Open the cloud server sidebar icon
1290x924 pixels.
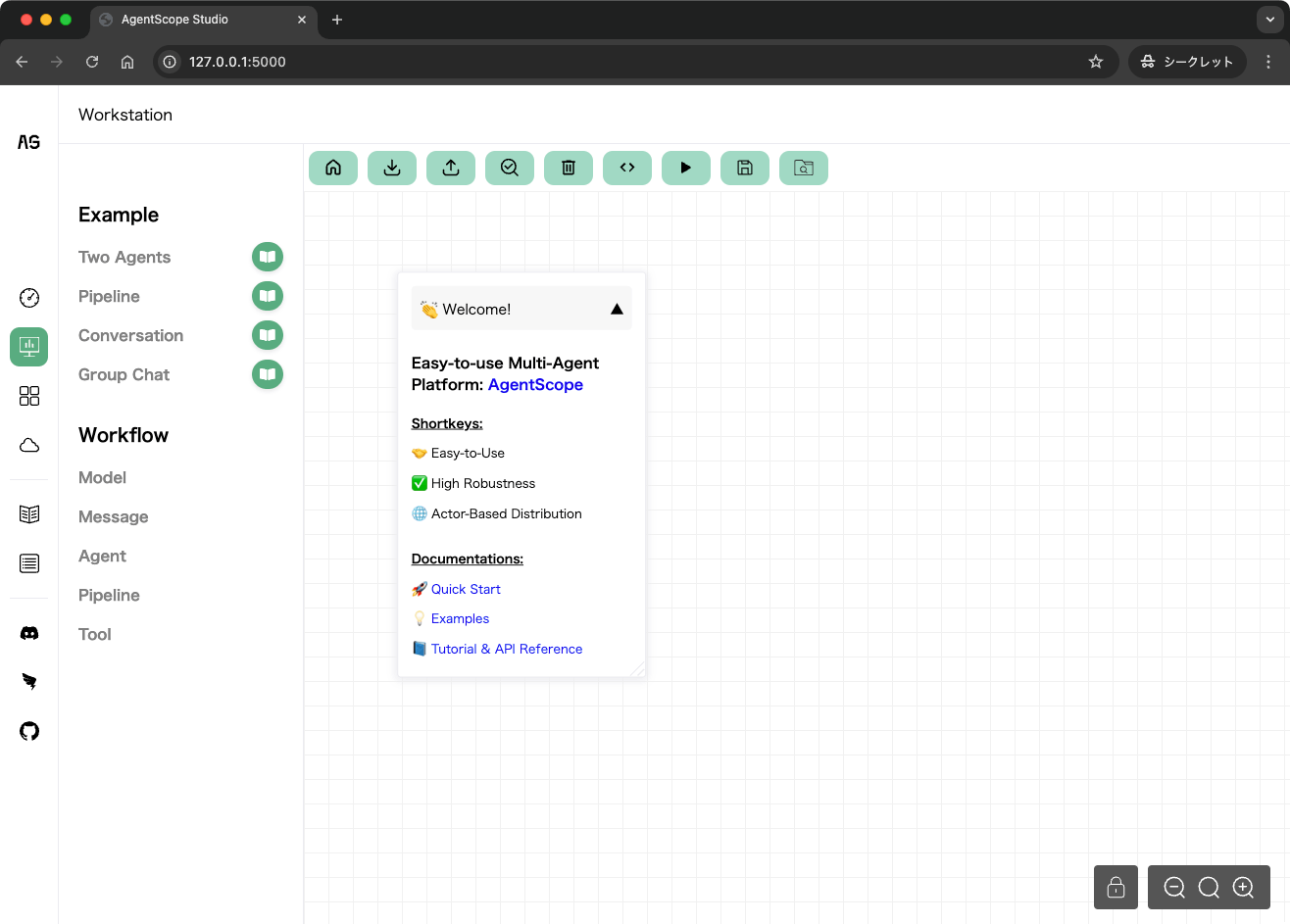pos(29,445)
